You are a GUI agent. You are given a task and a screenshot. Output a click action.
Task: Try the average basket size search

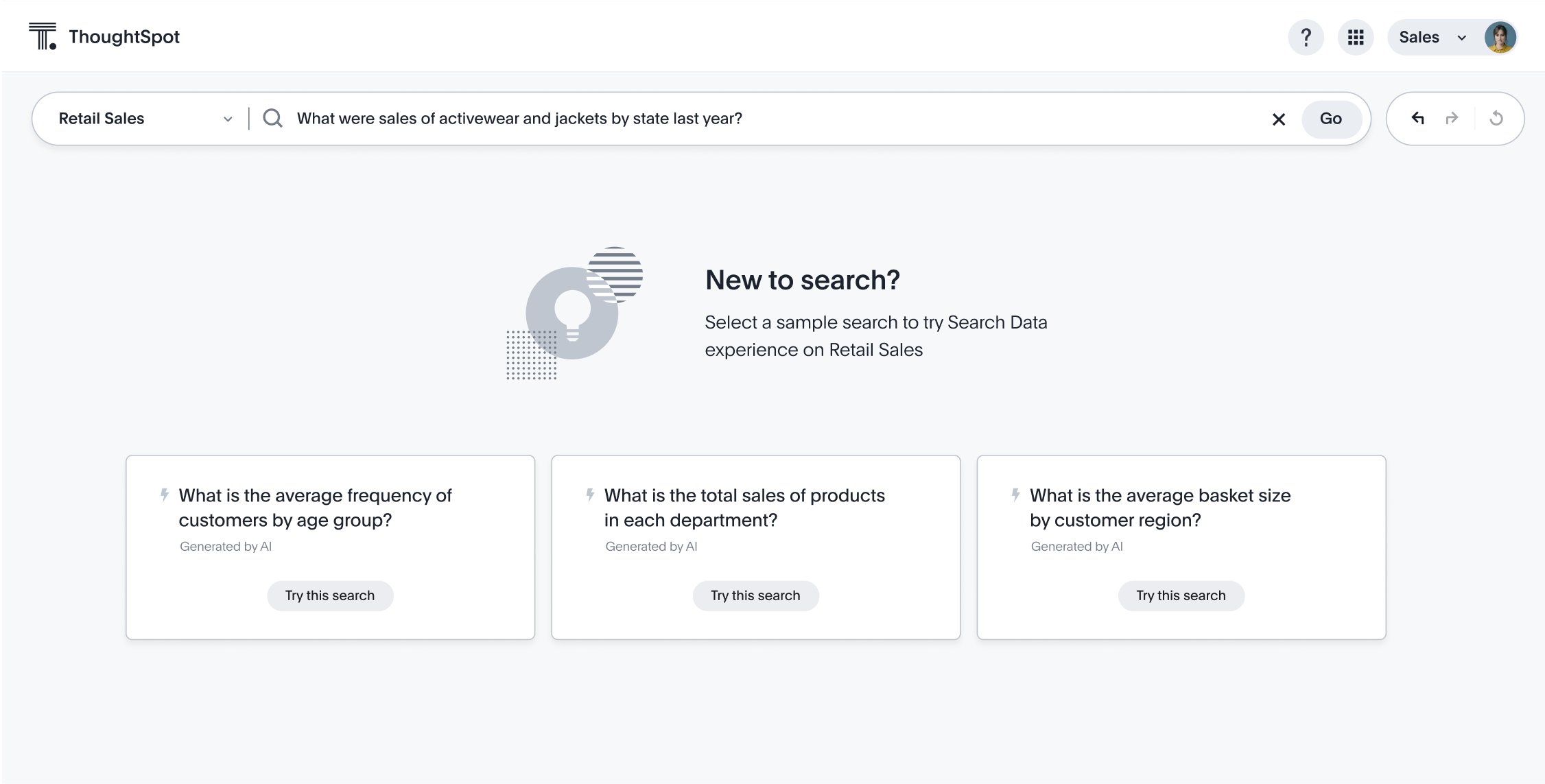click(x=1181, y=595)
